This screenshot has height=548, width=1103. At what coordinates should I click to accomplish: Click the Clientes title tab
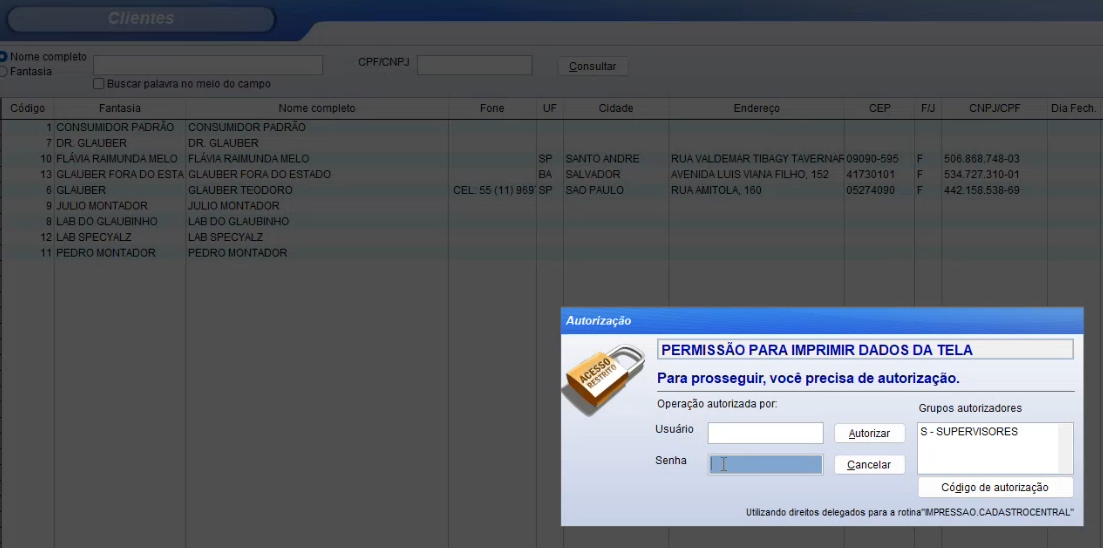[140, 19]
